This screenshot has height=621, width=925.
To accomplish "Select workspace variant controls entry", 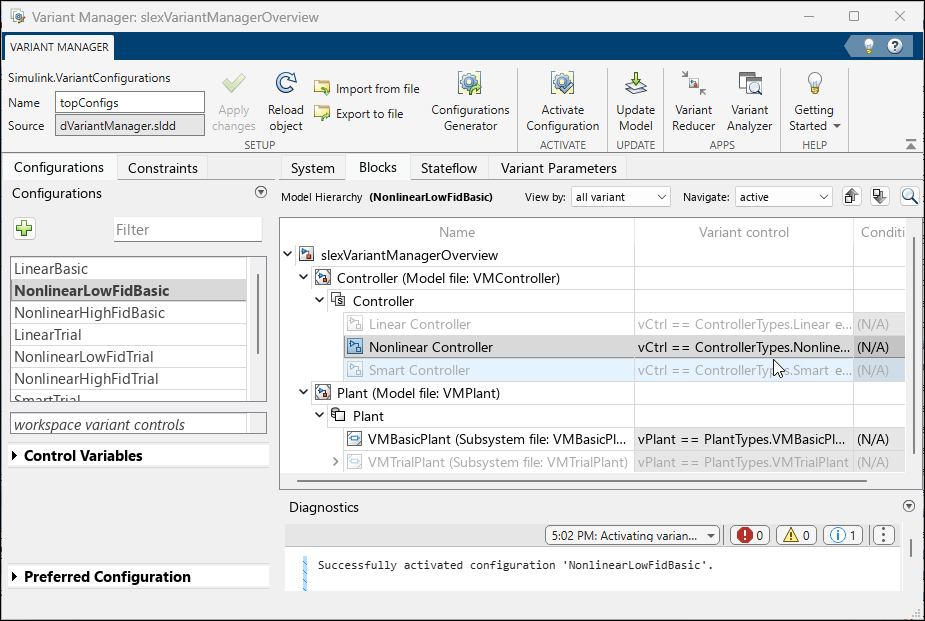I will coord(129,424).
